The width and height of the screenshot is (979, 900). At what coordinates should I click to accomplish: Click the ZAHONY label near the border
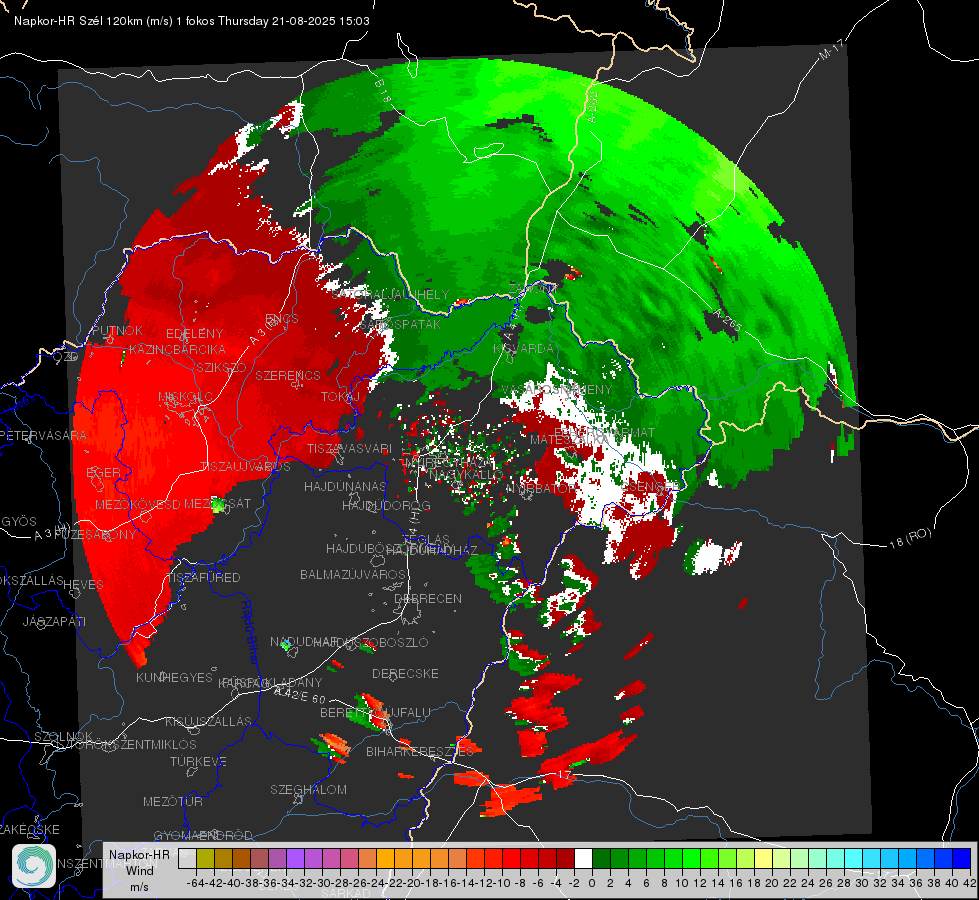pos(533,289)
